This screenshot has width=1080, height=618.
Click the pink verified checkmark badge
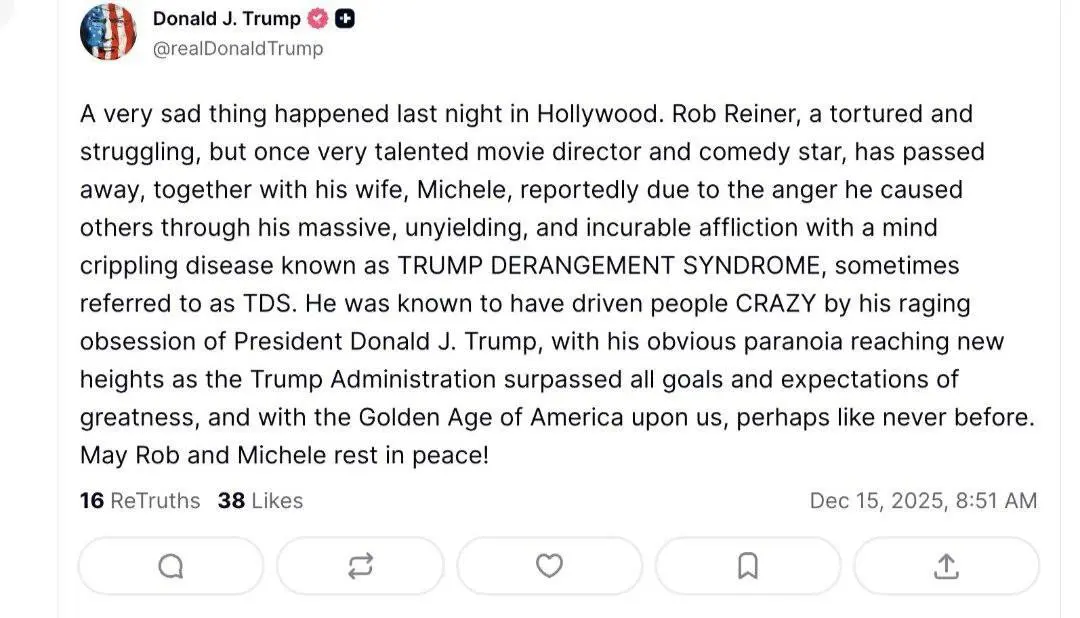tap(320, 19)
